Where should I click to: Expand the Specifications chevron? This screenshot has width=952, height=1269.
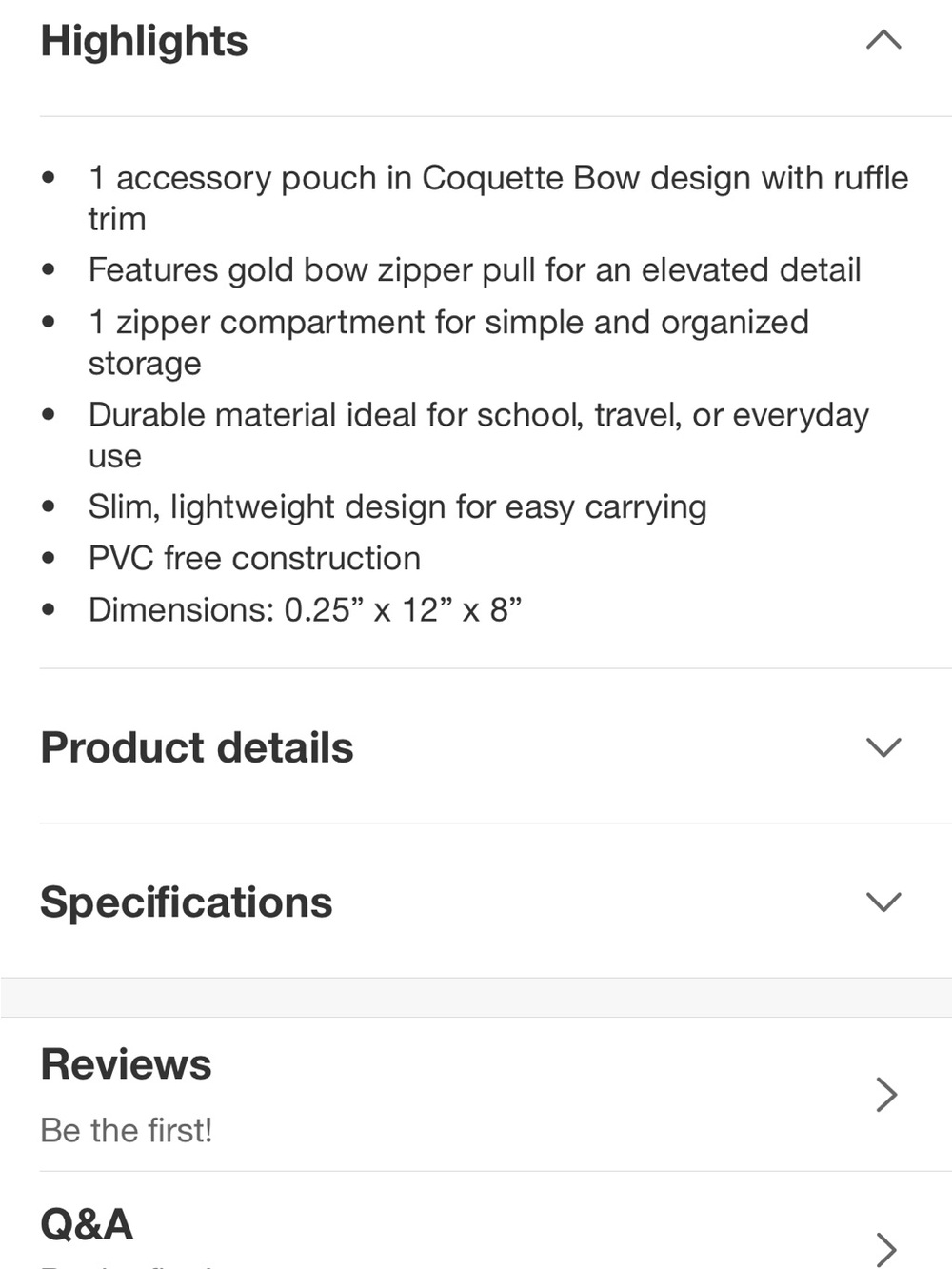point(883,902)
